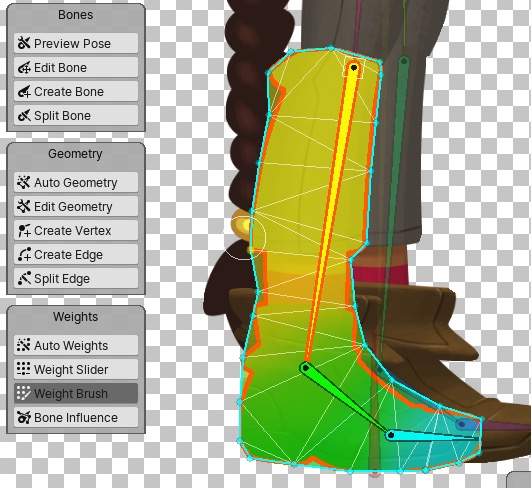Select Create Bone label

[69, 92]
